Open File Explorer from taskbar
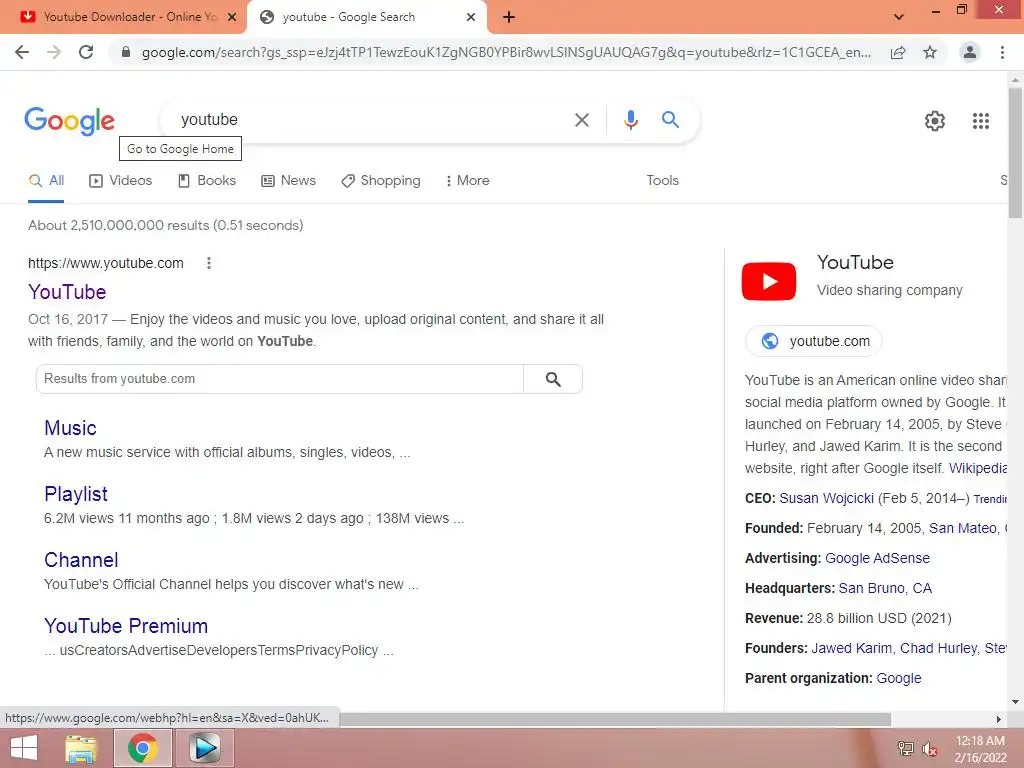This screenshot has height=768, width=1024. coord(81,748)
